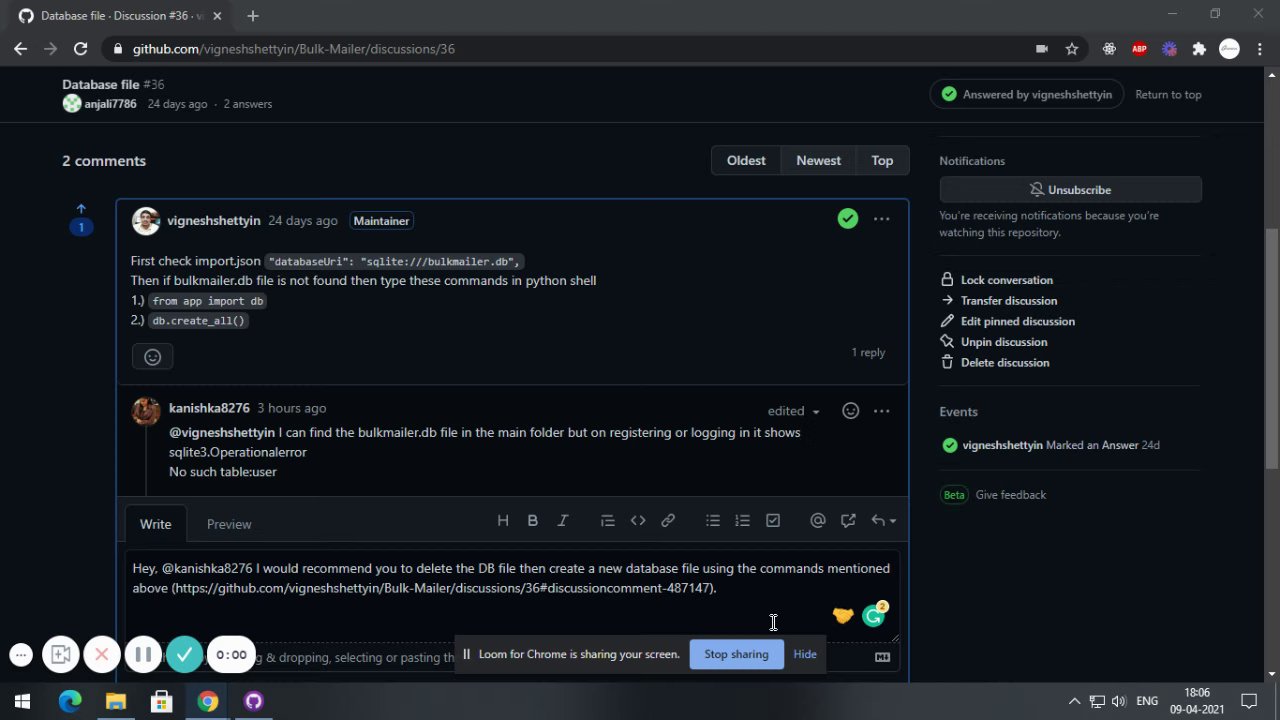Reload the page
The width and height of the screenshot is (1280, 720).
pyautogui.click(x=81, y=49)
